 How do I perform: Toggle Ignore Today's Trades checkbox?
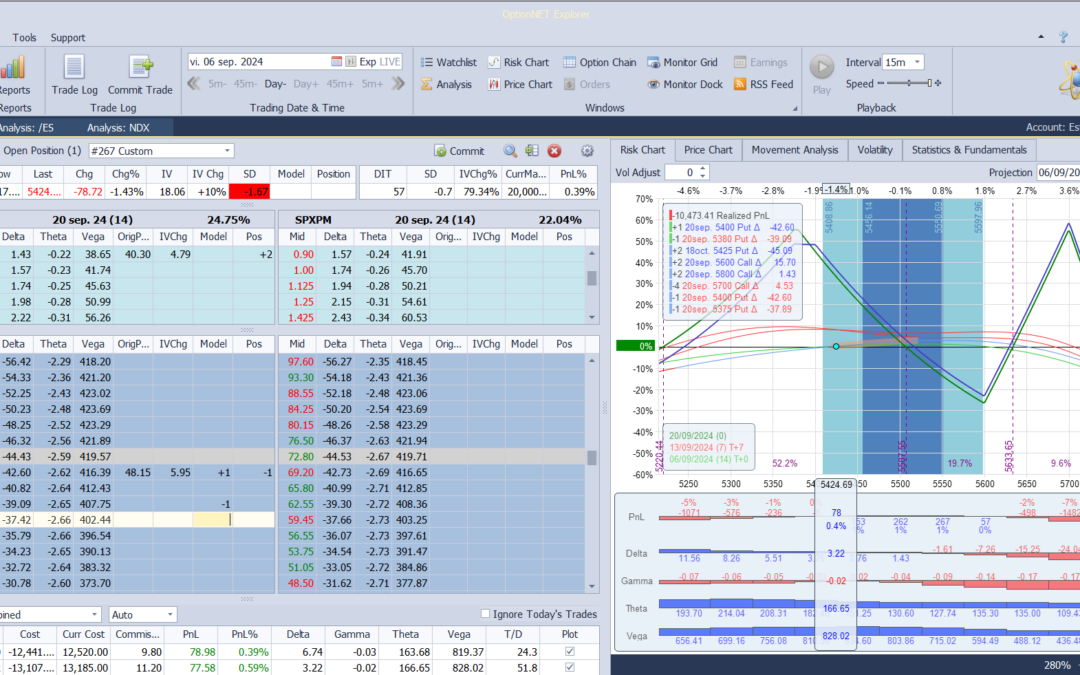[x=485, y=614]
